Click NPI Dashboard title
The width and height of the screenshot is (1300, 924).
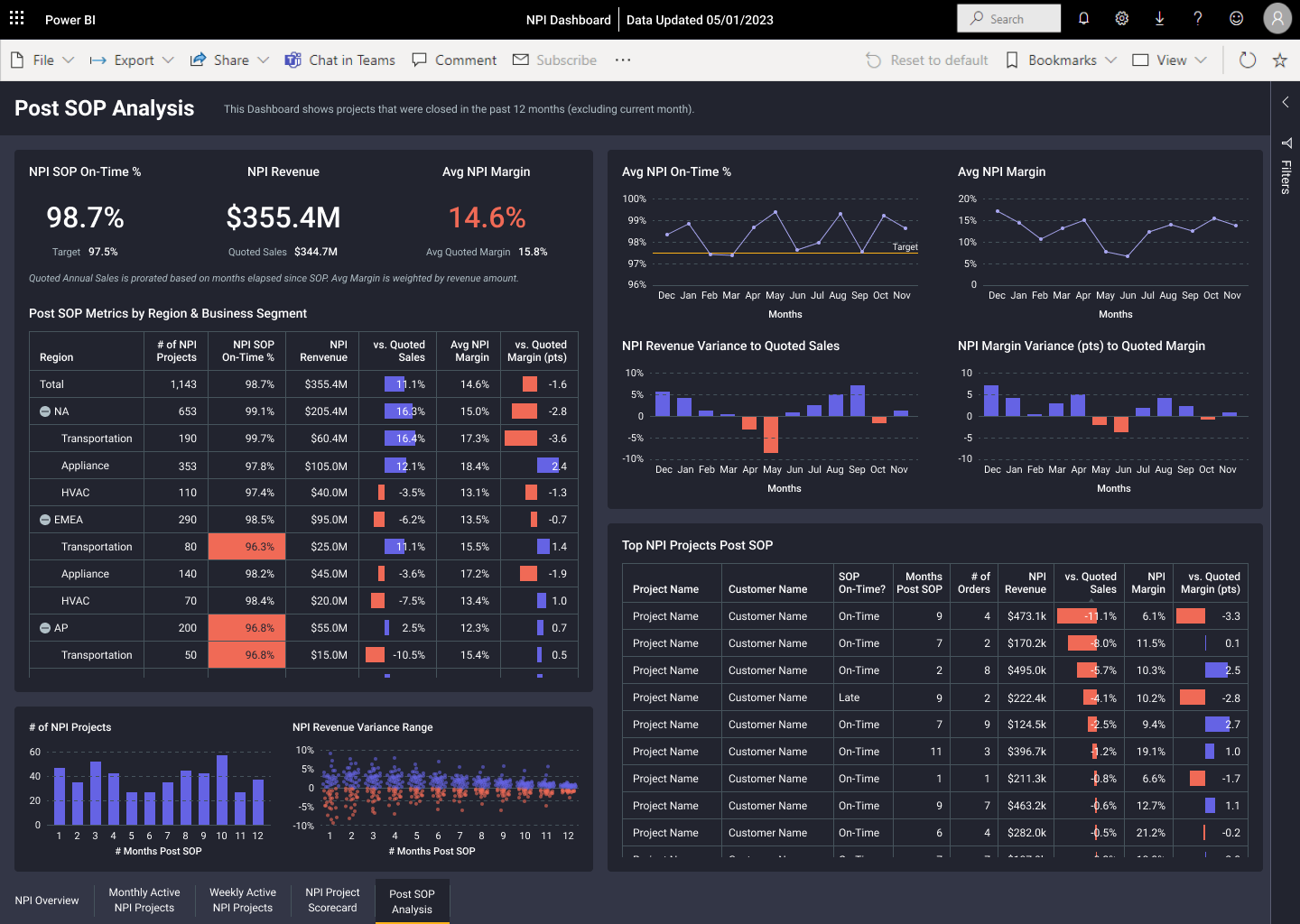(x=569, y=20)
